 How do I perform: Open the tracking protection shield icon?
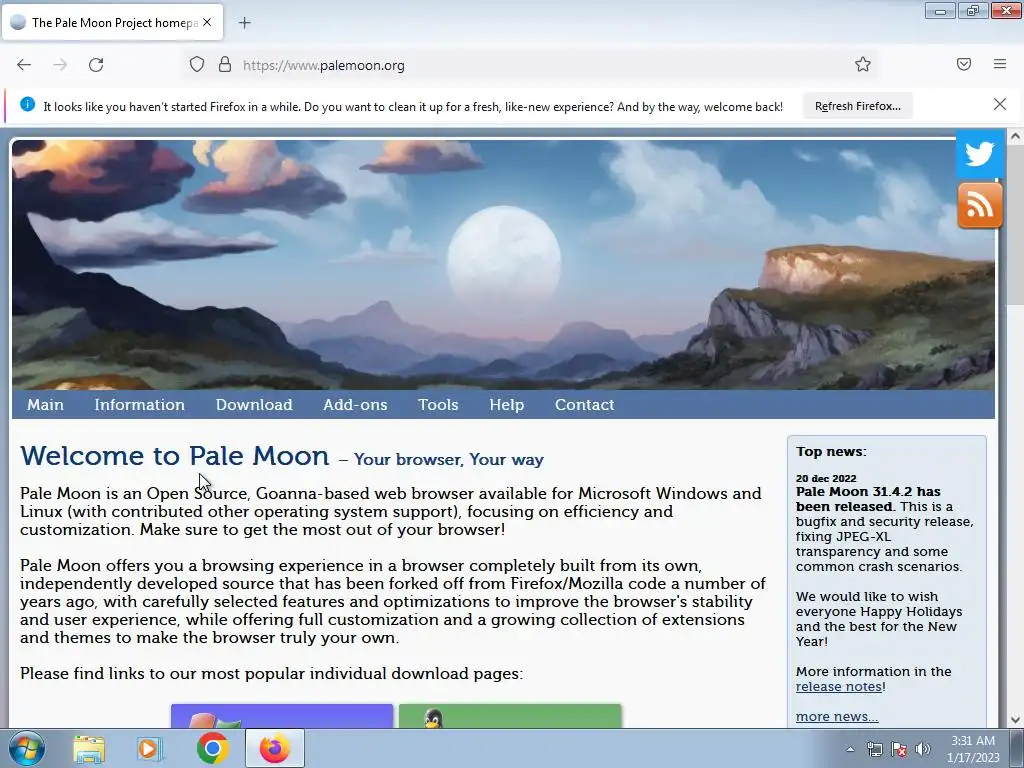point(197,65)
